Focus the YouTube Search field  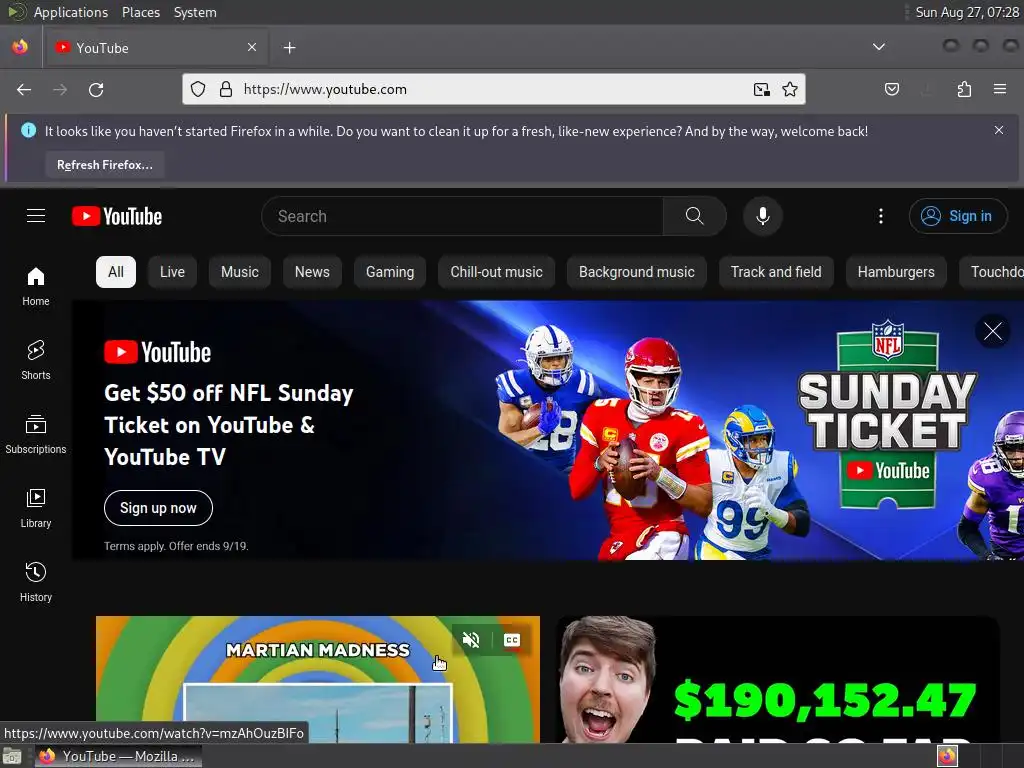[x=462, y=216]
